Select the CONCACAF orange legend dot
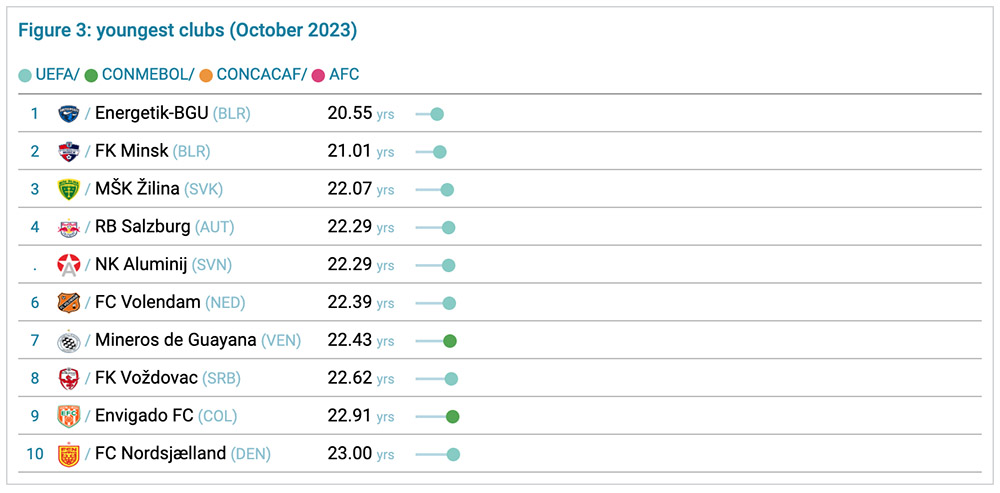This screenshot has height=493, width=1000. [x=206, y=75]
